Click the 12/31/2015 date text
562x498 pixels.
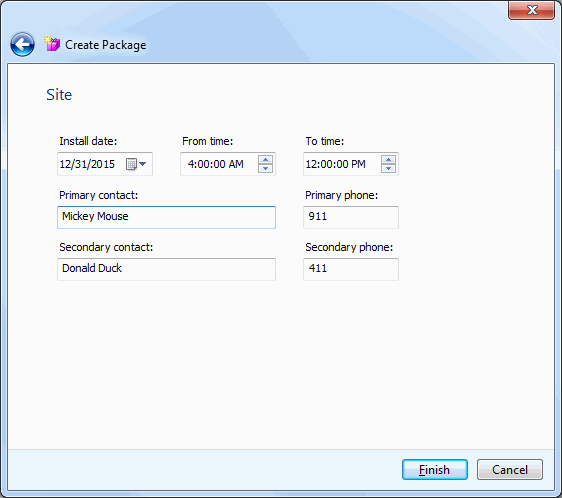[87, 164]
